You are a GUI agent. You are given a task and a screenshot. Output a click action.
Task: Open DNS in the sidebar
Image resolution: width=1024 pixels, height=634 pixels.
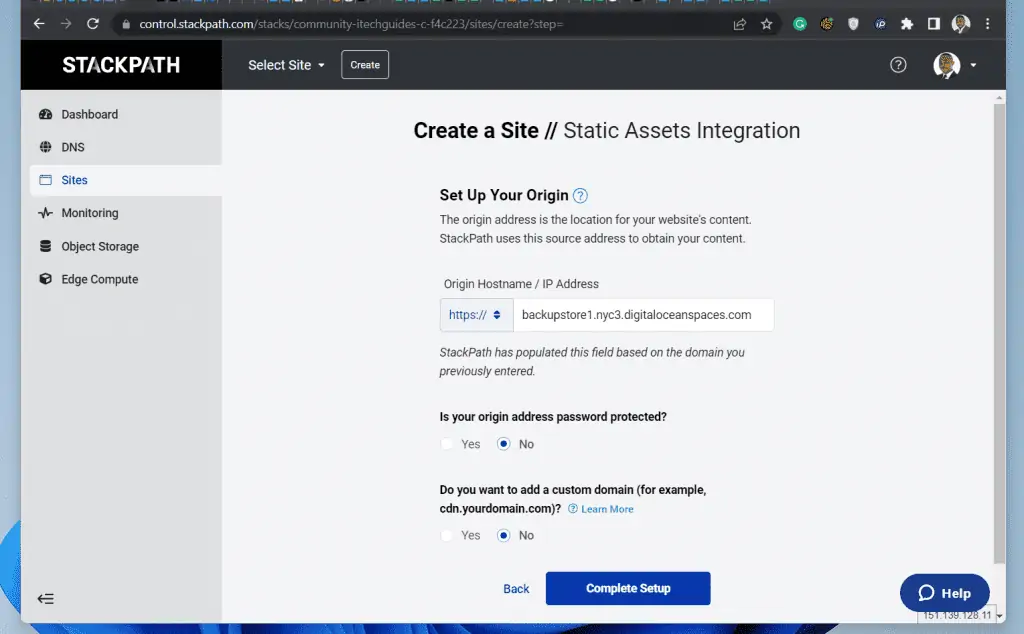tap(125, 147)
